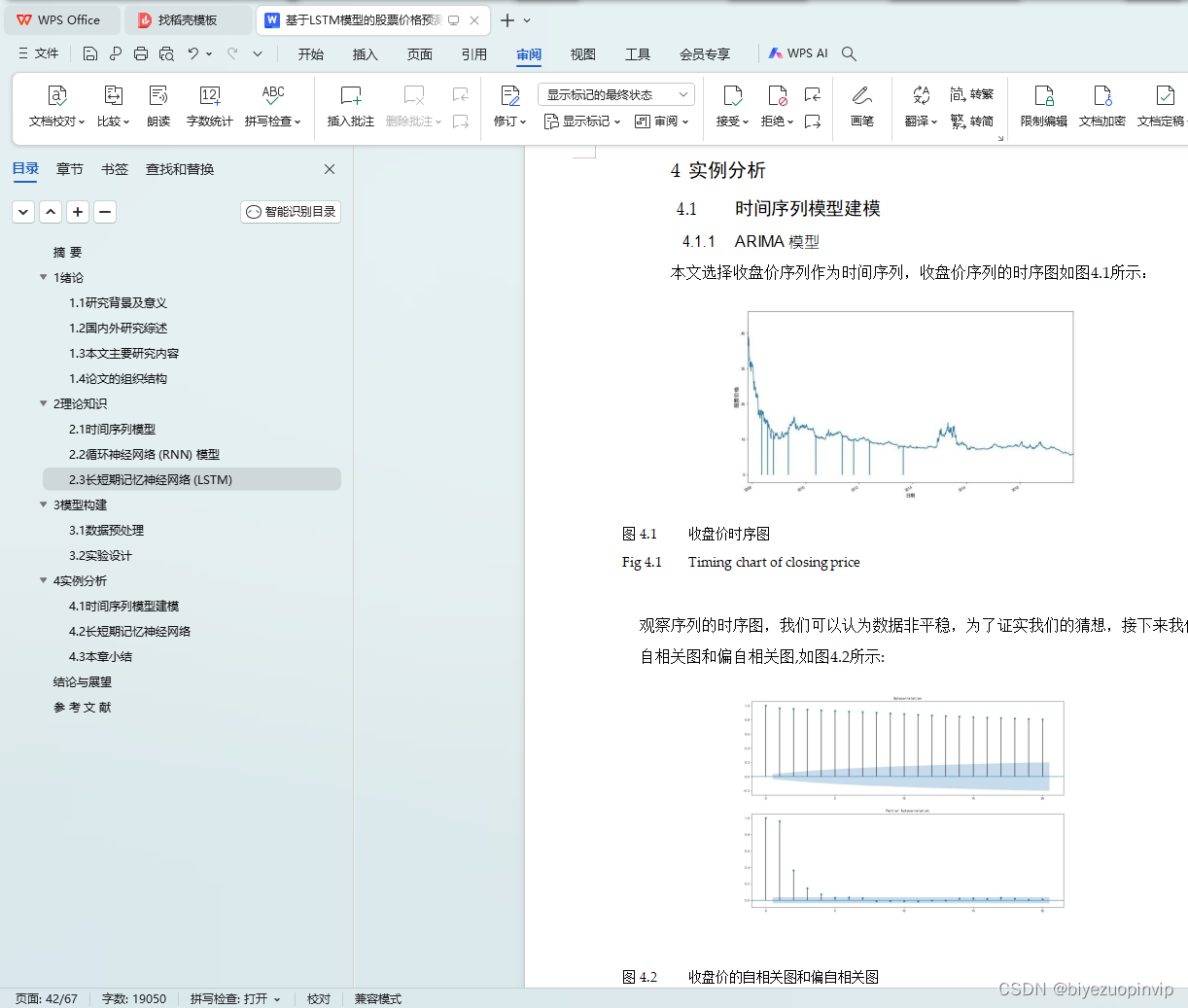Switch to the 引用 ribbon tab
1188x1008 pixels.
click(x=474, y=53)
